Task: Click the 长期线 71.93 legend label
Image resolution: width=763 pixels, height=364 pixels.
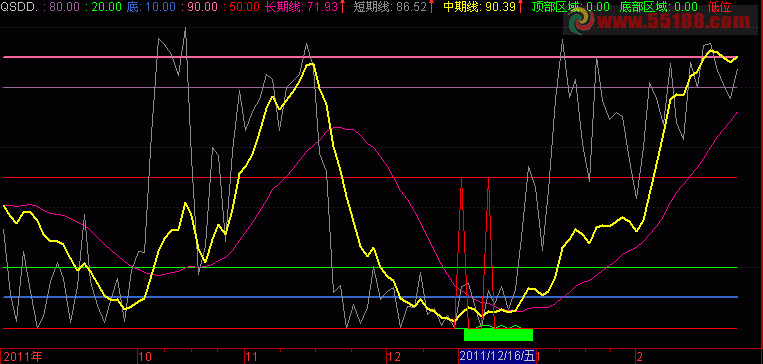Action: pos(301,7)
